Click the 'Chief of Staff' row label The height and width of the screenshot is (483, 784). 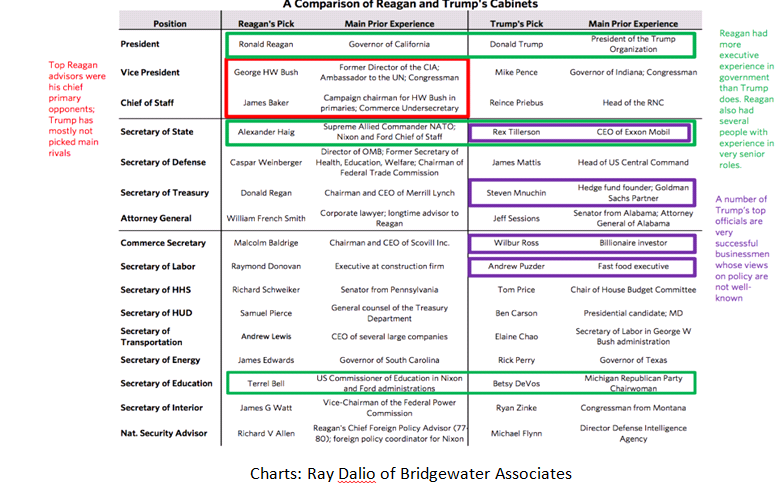click(x=147, y=103)
